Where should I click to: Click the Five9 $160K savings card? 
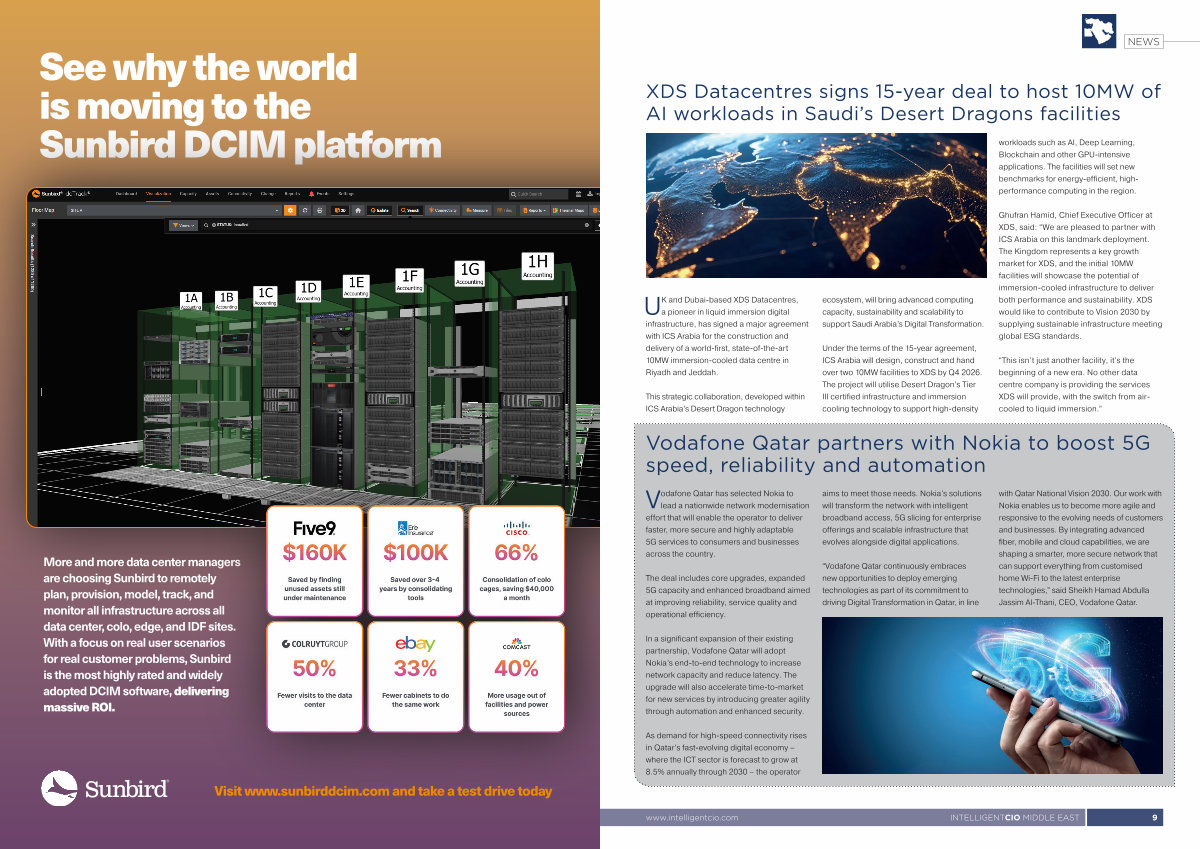(314, 560)
